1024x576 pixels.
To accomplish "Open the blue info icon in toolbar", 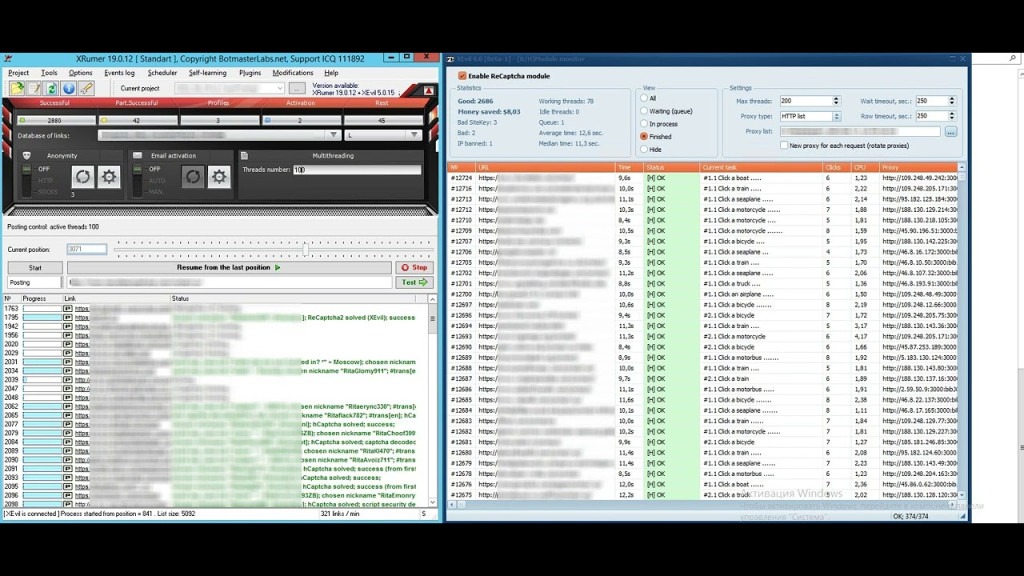I will click(x=69, y=88).
